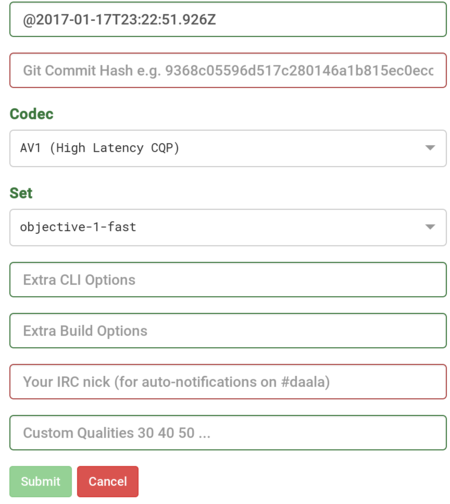Image resolution: width=450 pixels, height=504 pixels.
Task: Open the objective-1-fast set selector
Action: (228, 228)
